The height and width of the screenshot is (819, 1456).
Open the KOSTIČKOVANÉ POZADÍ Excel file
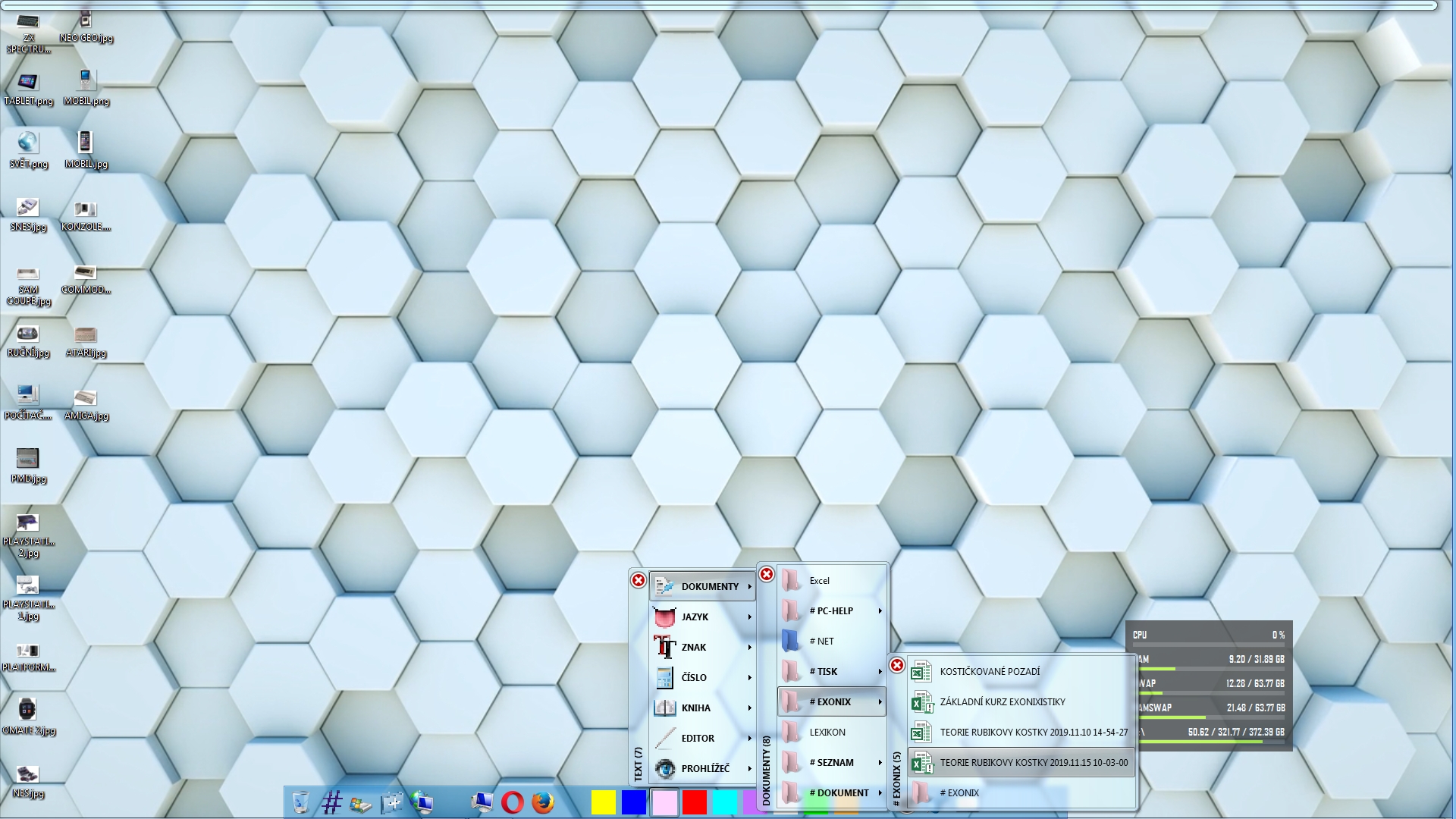click(x=990, y=671)
